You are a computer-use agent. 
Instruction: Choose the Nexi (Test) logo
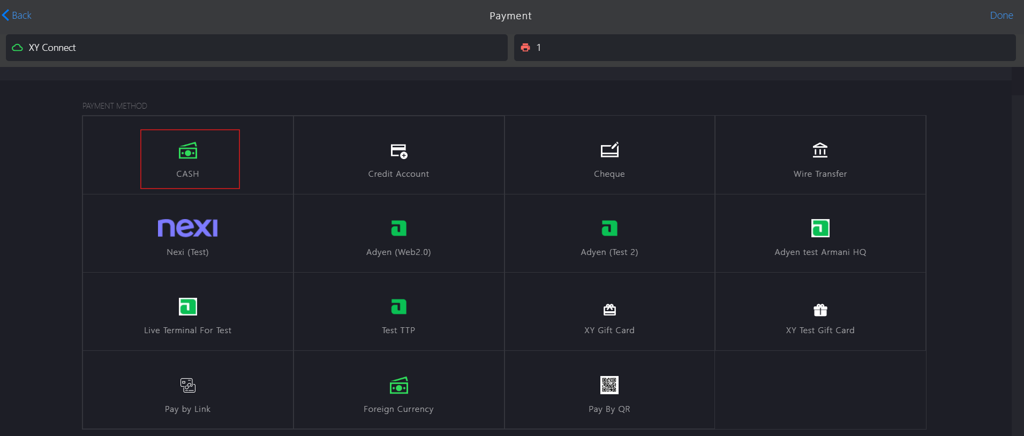(x=188, y=228)
